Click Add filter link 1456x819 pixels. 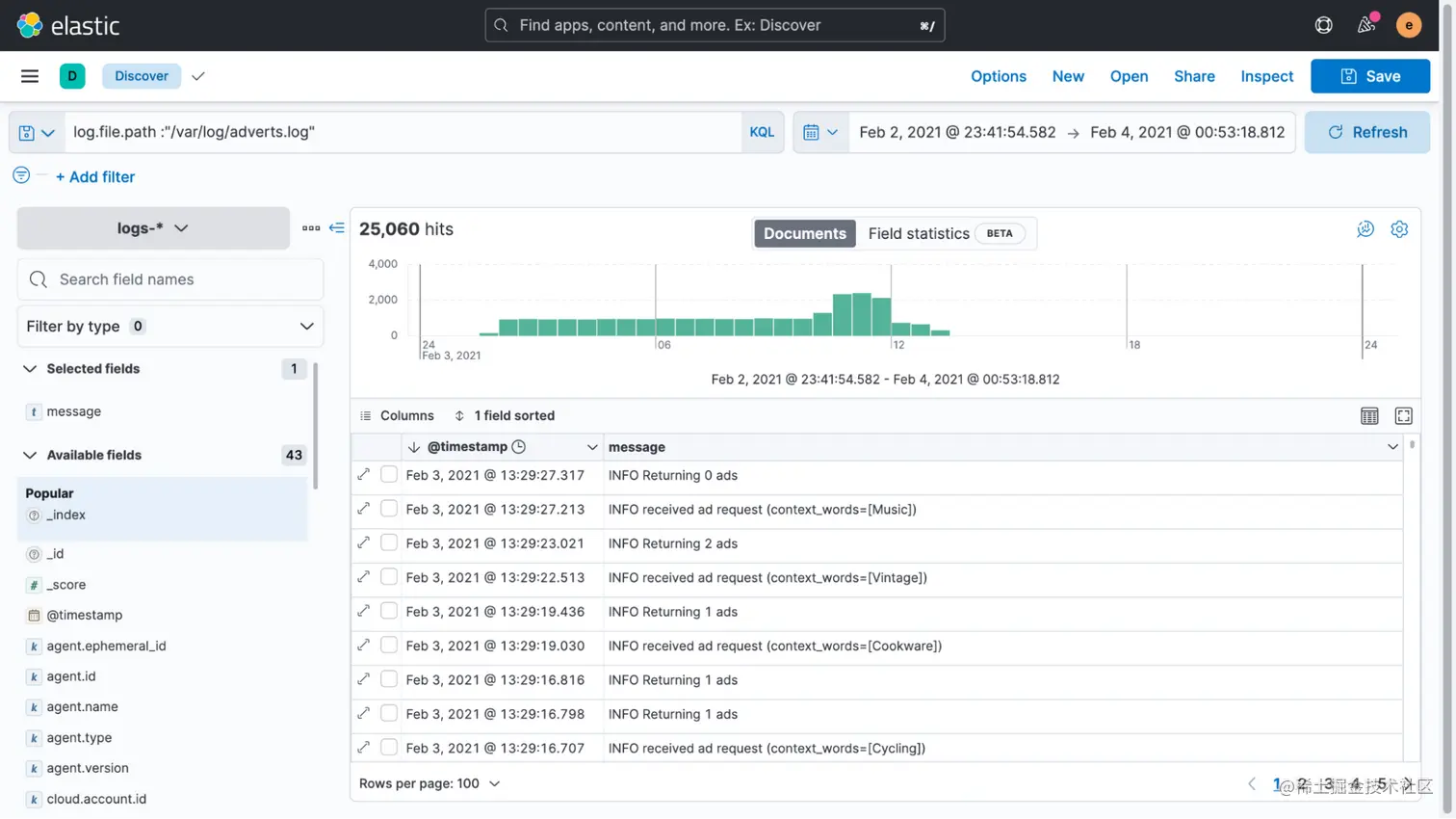(95, 176)
